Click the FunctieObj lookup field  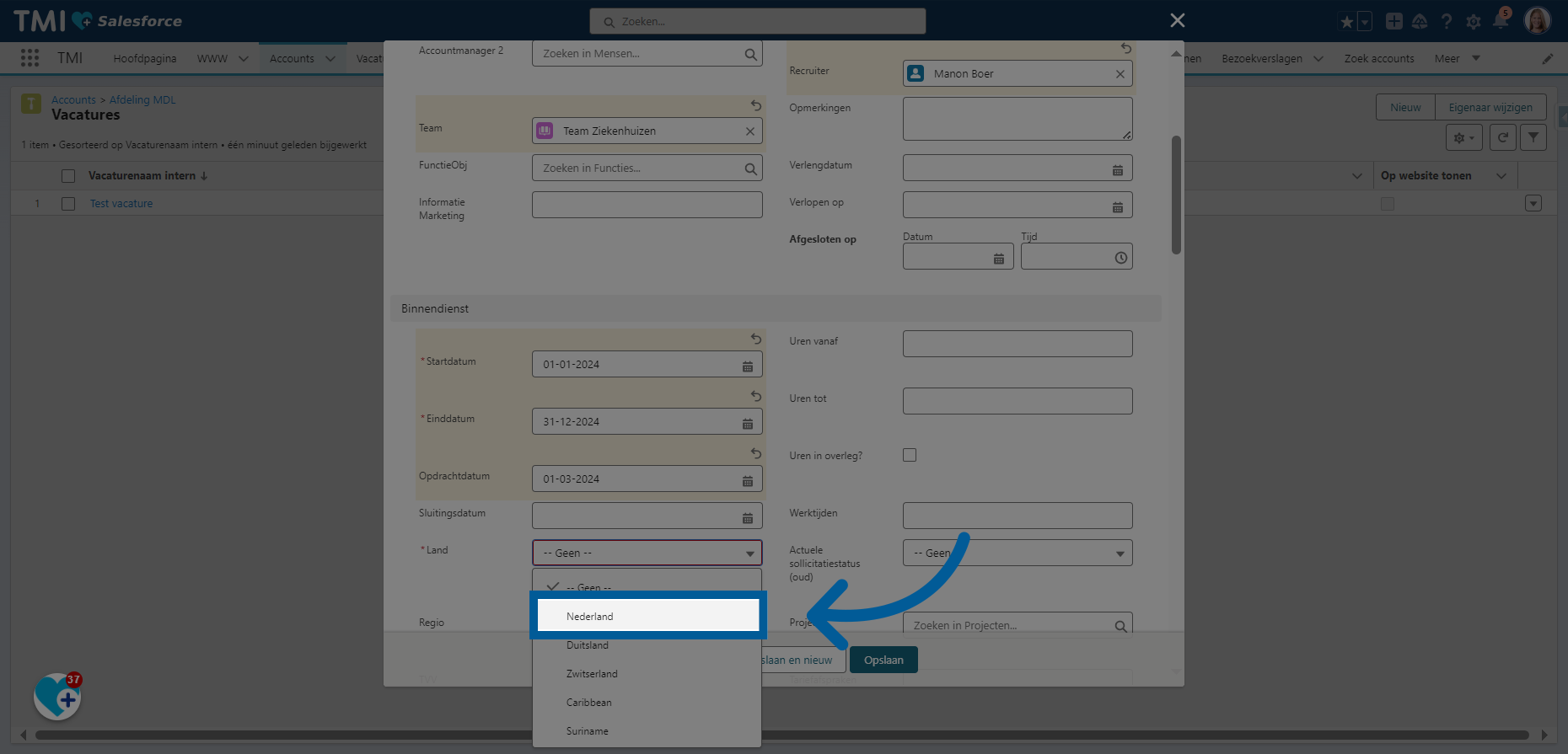(647, 168)
